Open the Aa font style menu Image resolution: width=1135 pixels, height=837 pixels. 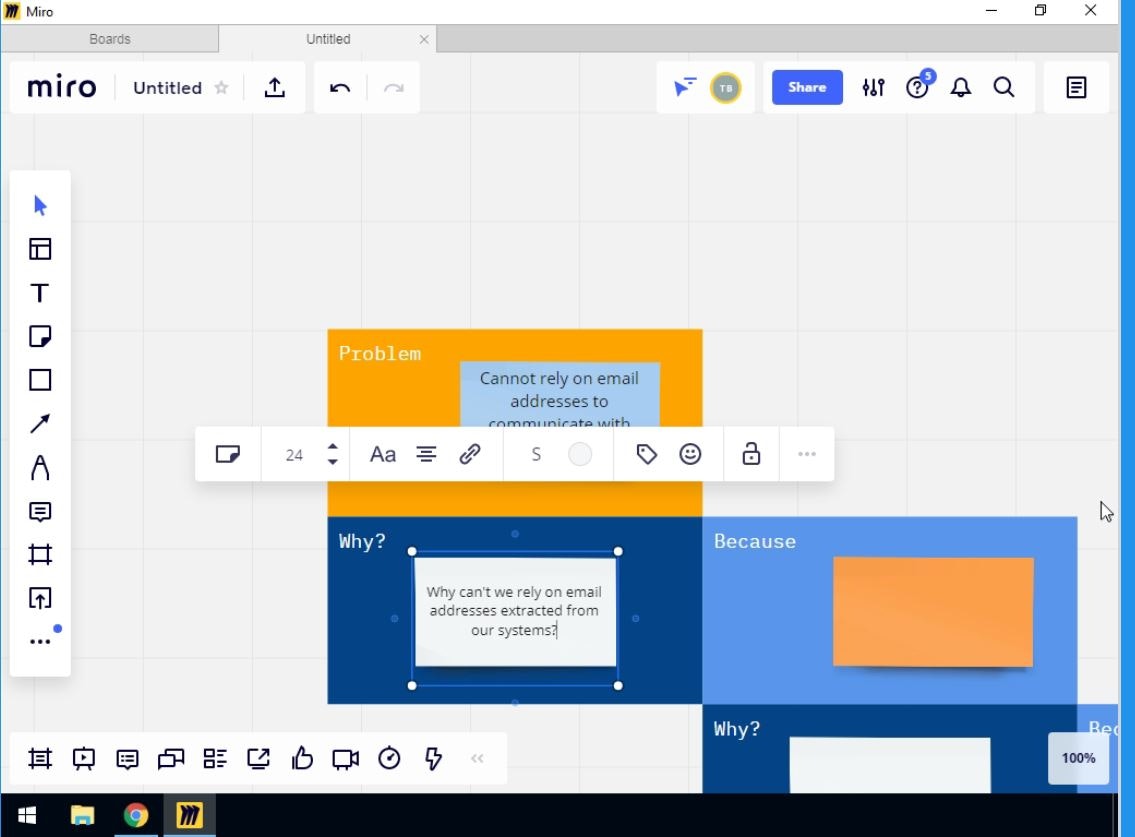[x=383, y=455]
